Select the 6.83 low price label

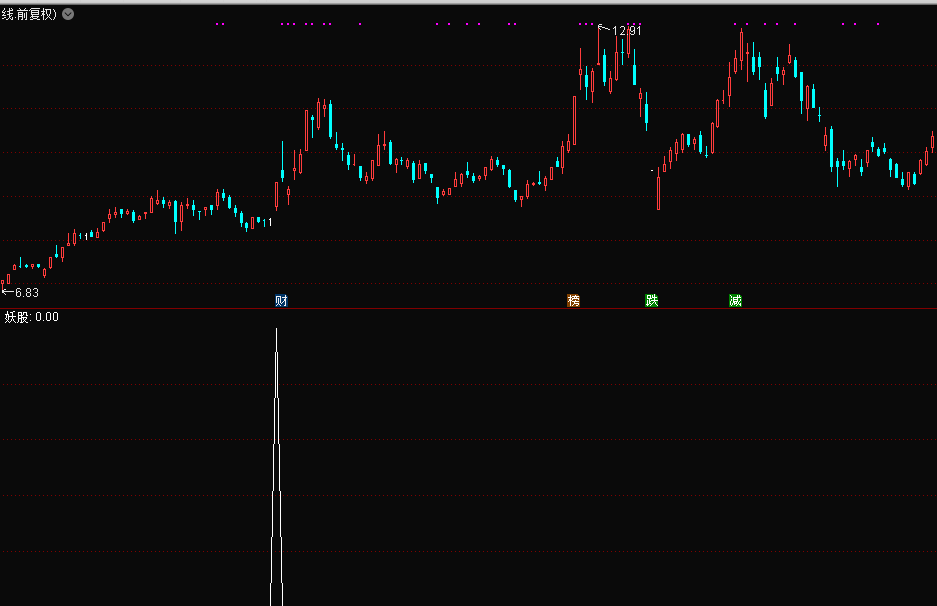tap(26, 292)
